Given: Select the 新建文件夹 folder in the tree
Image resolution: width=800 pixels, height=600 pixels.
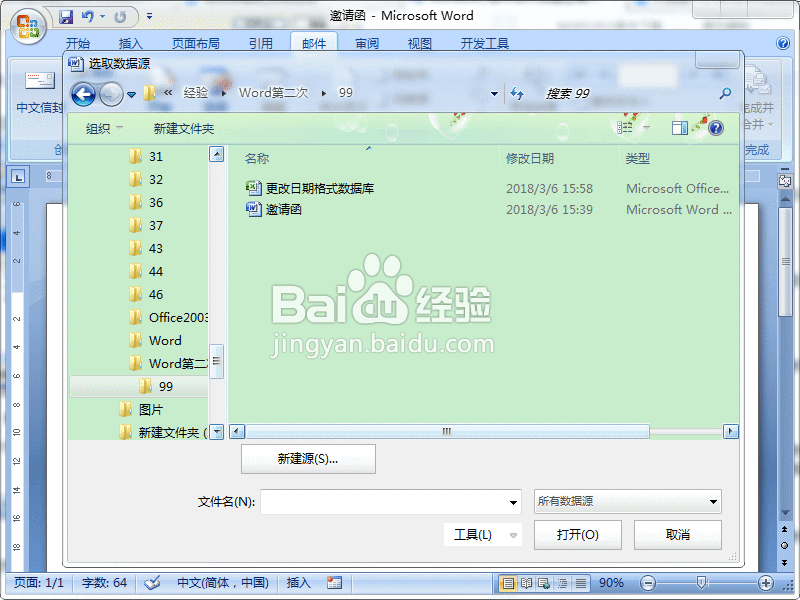Looking at the screenshot, I should tap(163, 432).
